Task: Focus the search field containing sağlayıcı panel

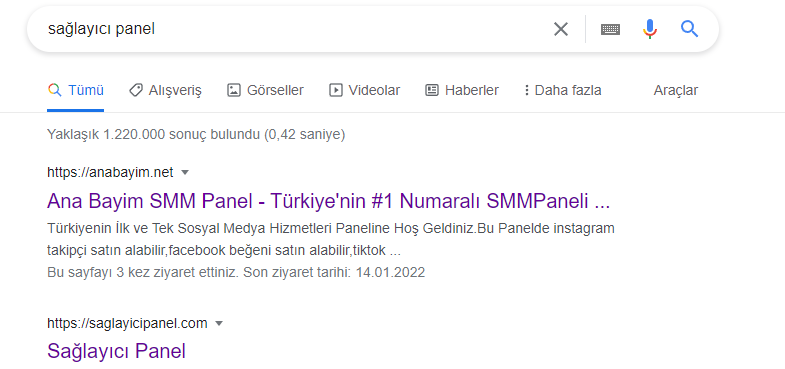Action: 295,29
